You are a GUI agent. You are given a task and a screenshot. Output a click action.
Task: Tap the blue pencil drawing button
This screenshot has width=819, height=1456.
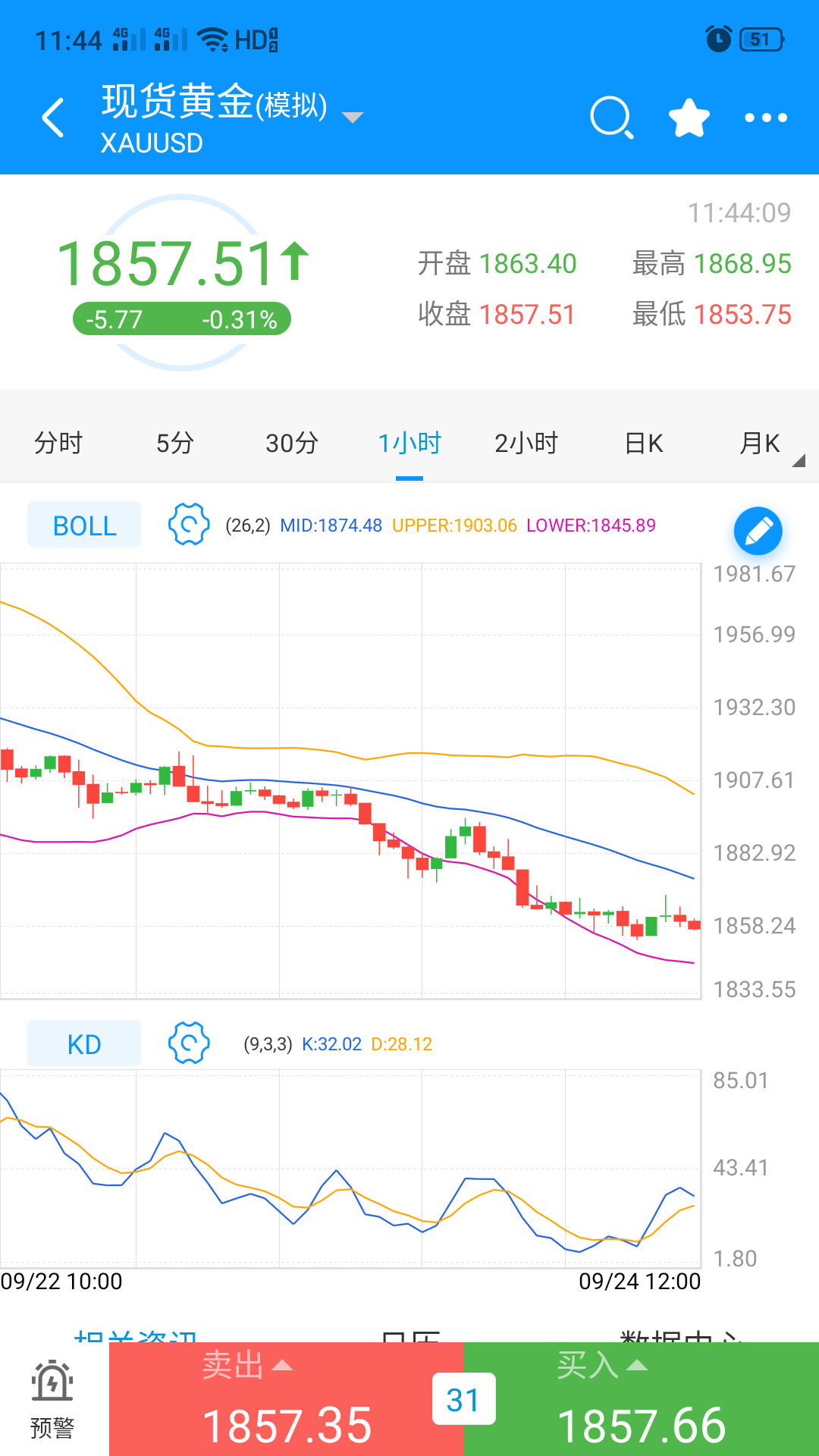(x=758, y=531)
